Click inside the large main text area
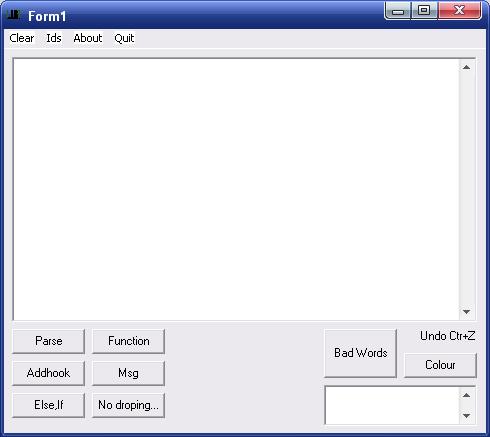The width and height of the screenshot is (490, 437). tap(236, 189)
